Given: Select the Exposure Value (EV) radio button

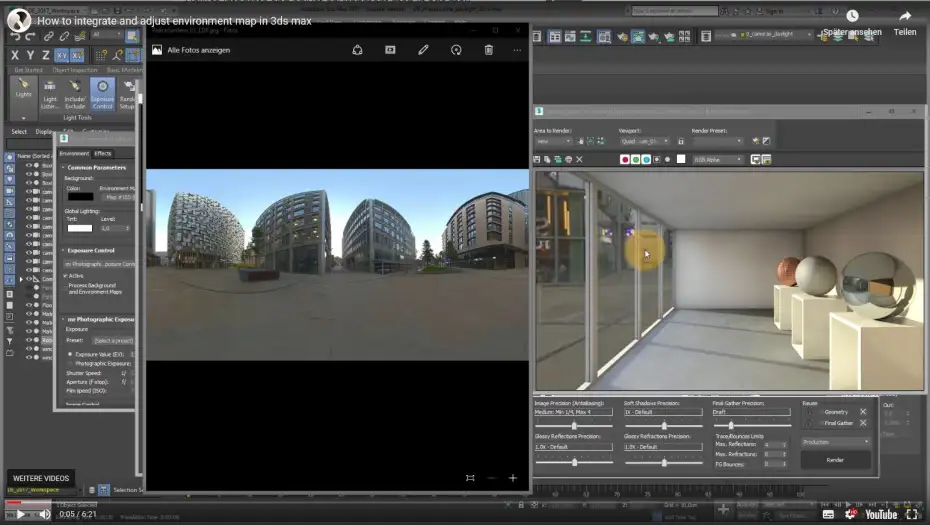Looking at the screenshot, I should click(x=70, y=354).
